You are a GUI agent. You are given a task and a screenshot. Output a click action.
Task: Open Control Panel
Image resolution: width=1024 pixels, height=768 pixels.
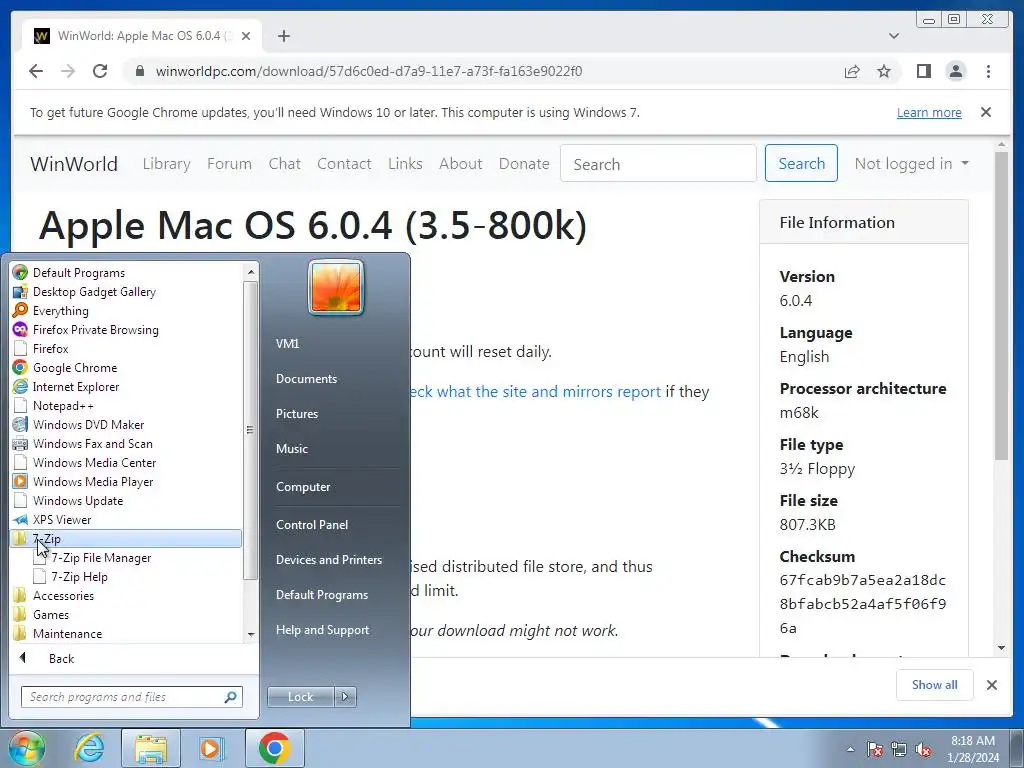312,524
